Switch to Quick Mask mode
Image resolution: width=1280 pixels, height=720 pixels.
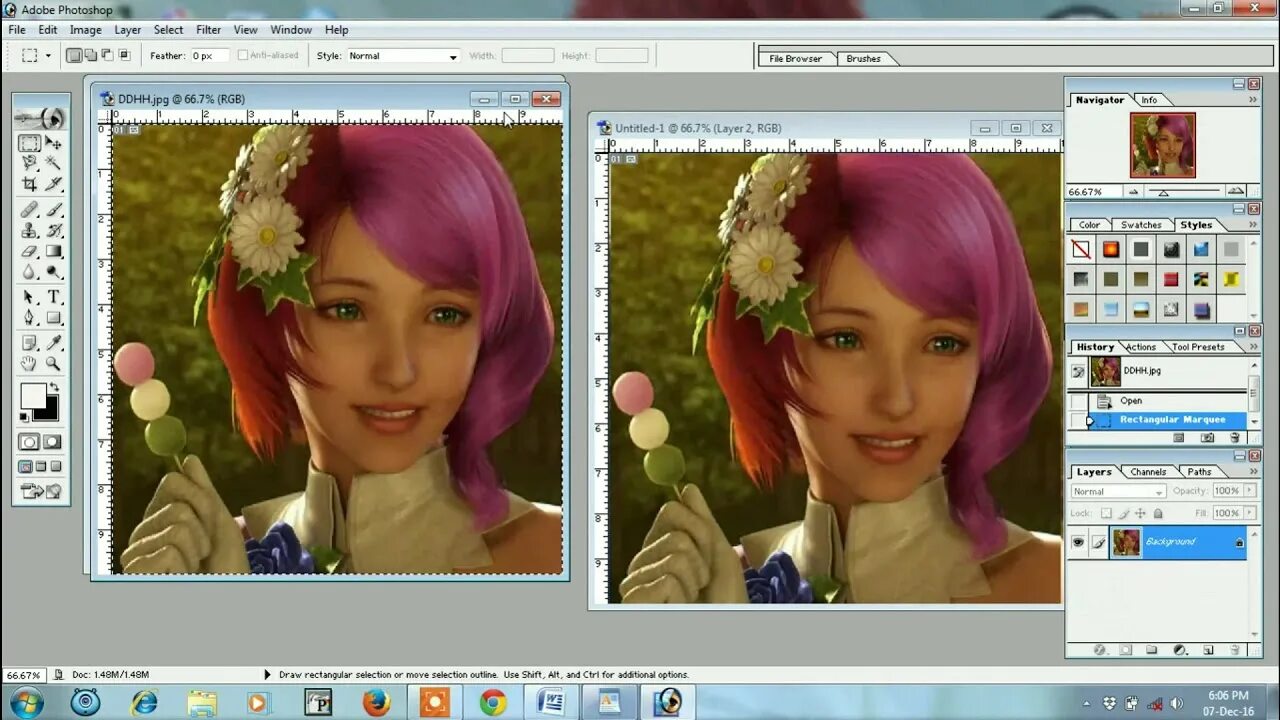click(x=53, y=441)
